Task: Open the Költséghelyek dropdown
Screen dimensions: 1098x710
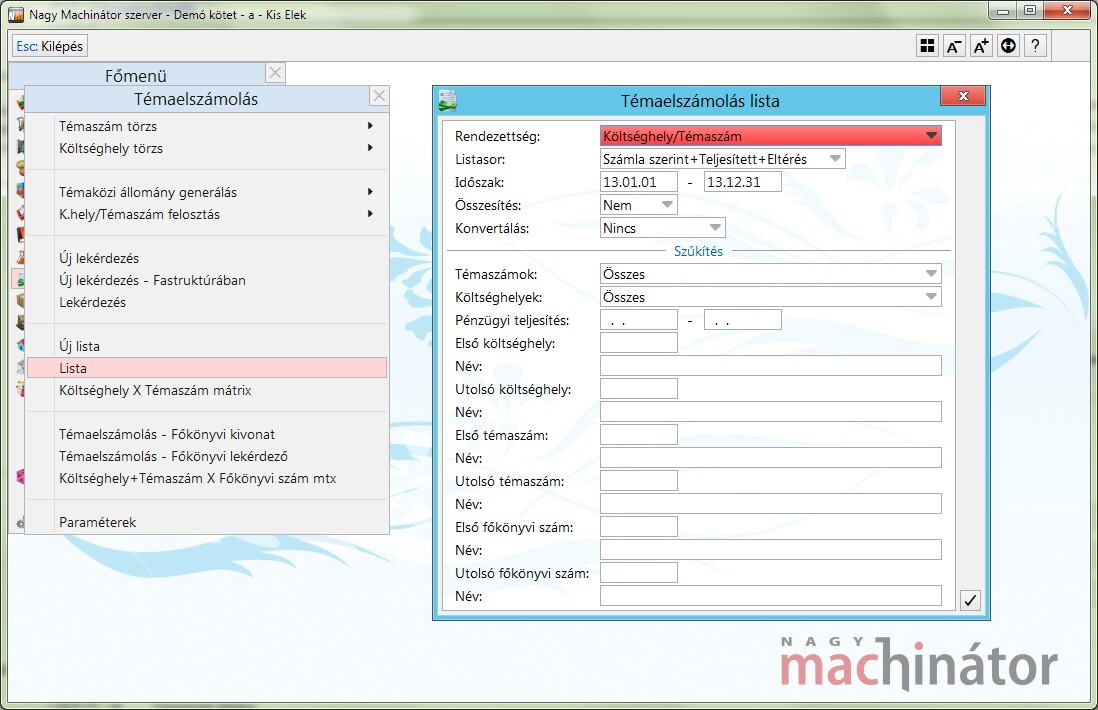Action: pyautogui.click(x=770, y=297)
